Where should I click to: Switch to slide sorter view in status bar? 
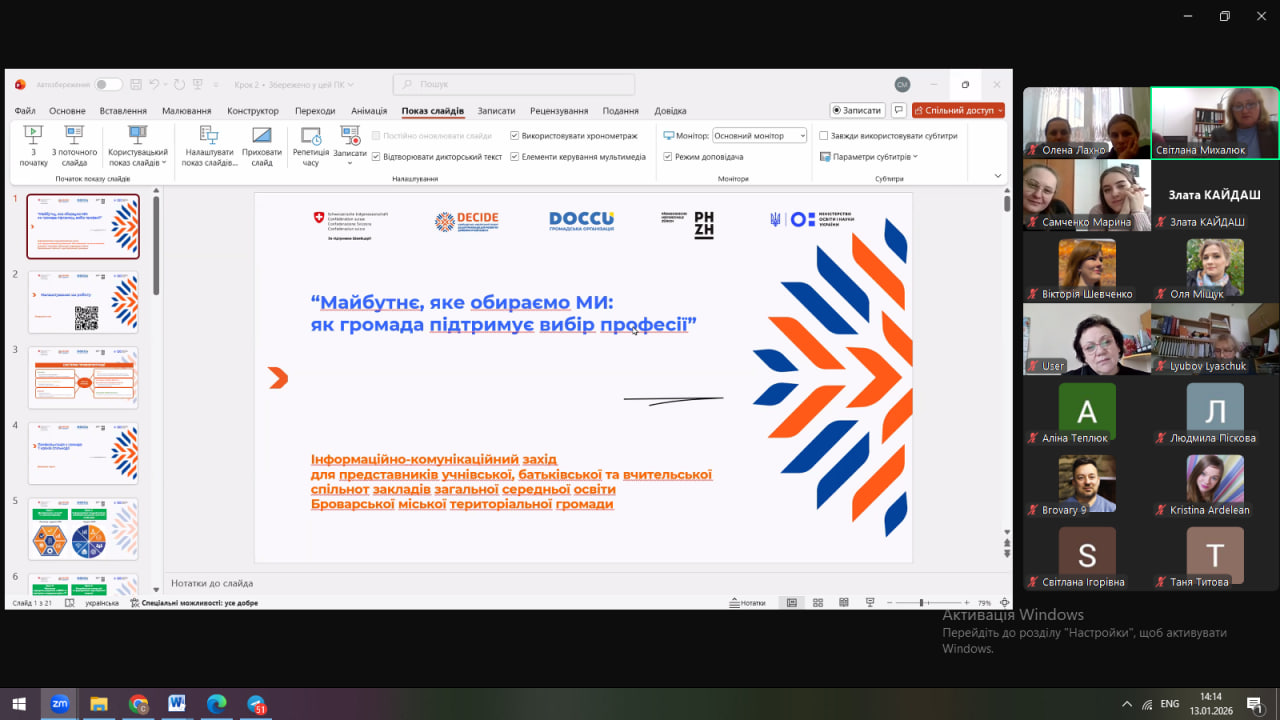(818, 603)
